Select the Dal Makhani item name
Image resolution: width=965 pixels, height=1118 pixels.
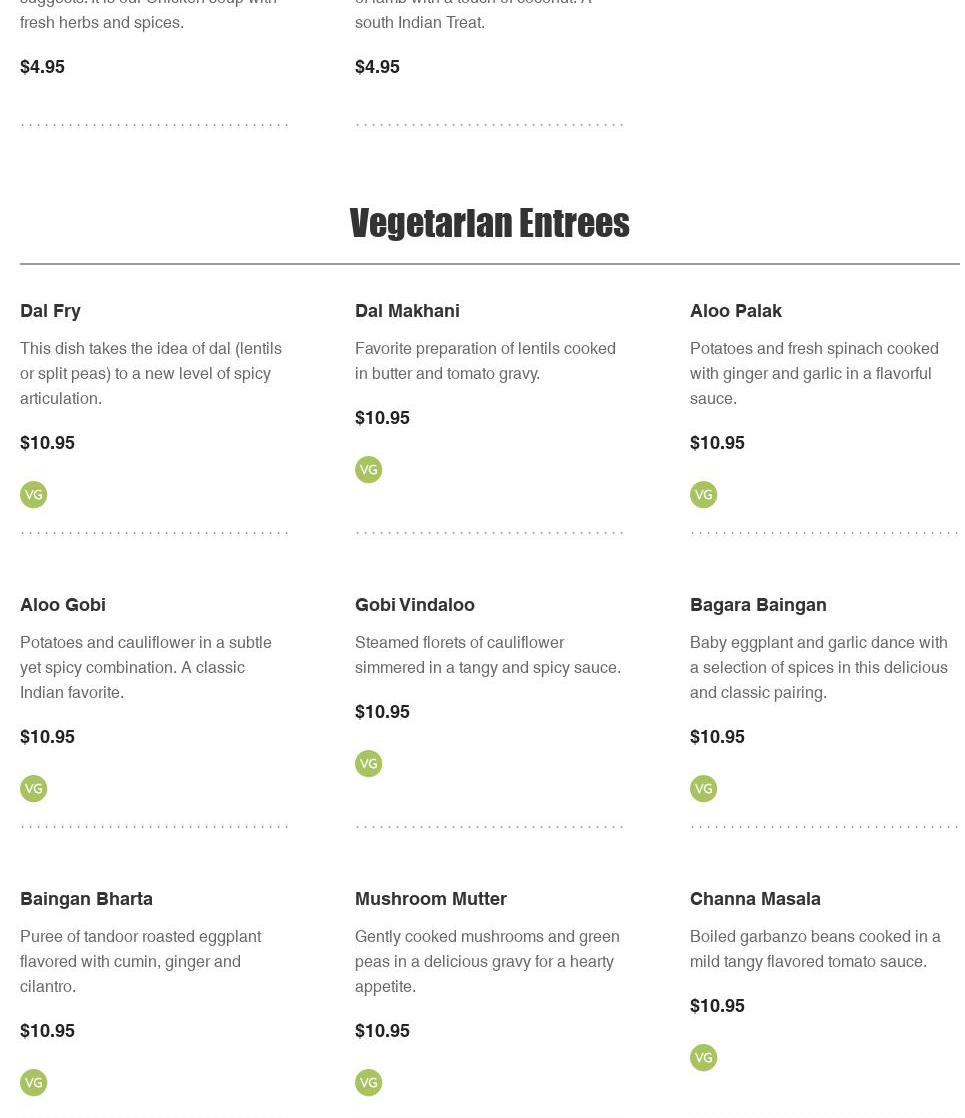coord(407,311)
